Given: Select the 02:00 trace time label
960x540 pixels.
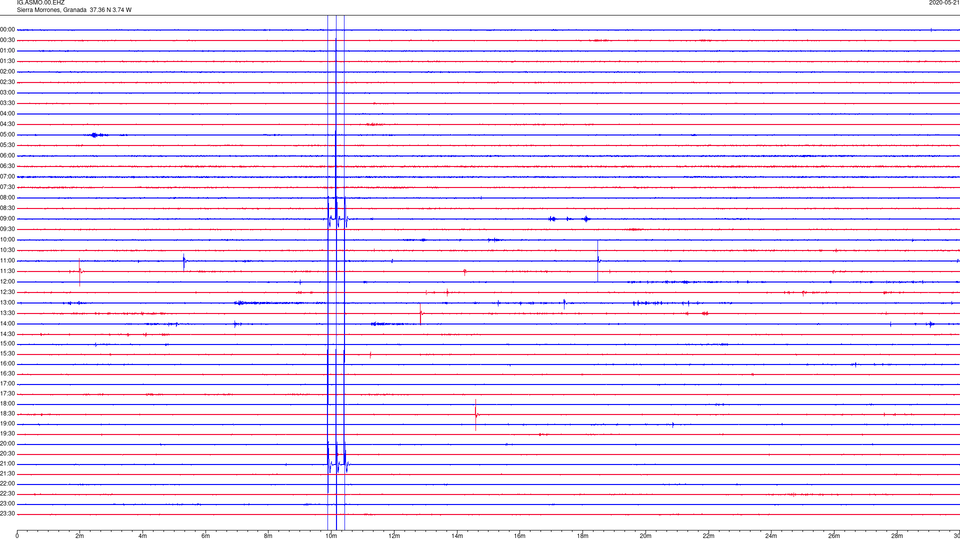Looking at the screenshot, I should (7, 72).
